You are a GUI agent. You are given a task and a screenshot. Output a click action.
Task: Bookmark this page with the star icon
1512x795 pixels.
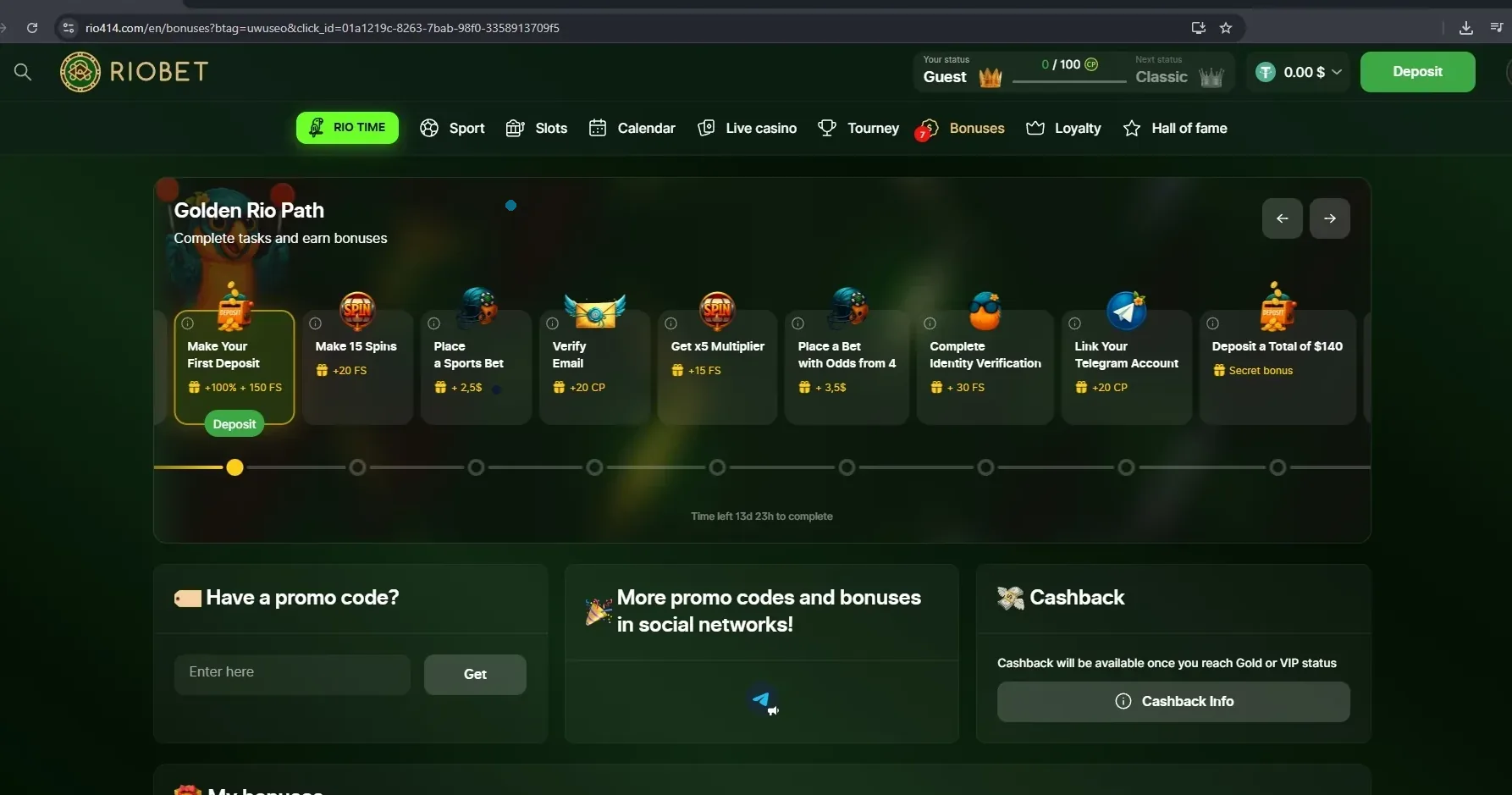(1226, 28)
